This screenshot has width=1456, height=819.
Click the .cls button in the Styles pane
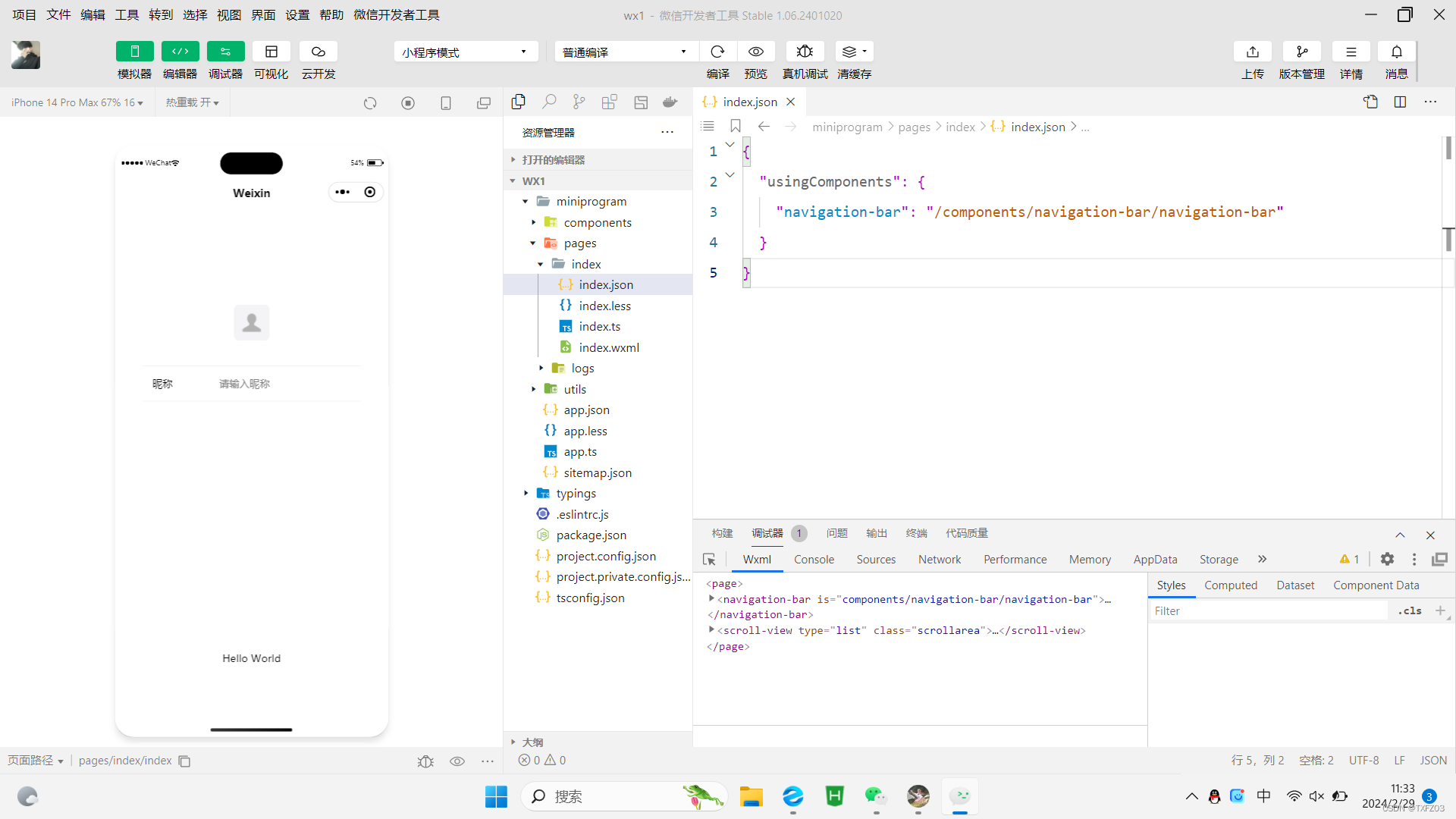point(1410,611)
